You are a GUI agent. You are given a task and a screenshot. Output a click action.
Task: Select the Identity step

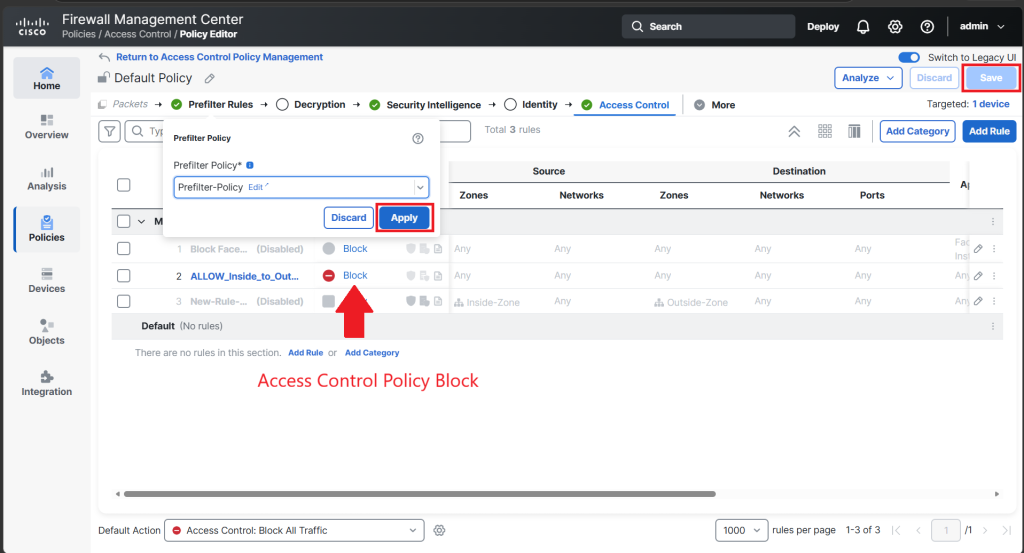point(531,104)
